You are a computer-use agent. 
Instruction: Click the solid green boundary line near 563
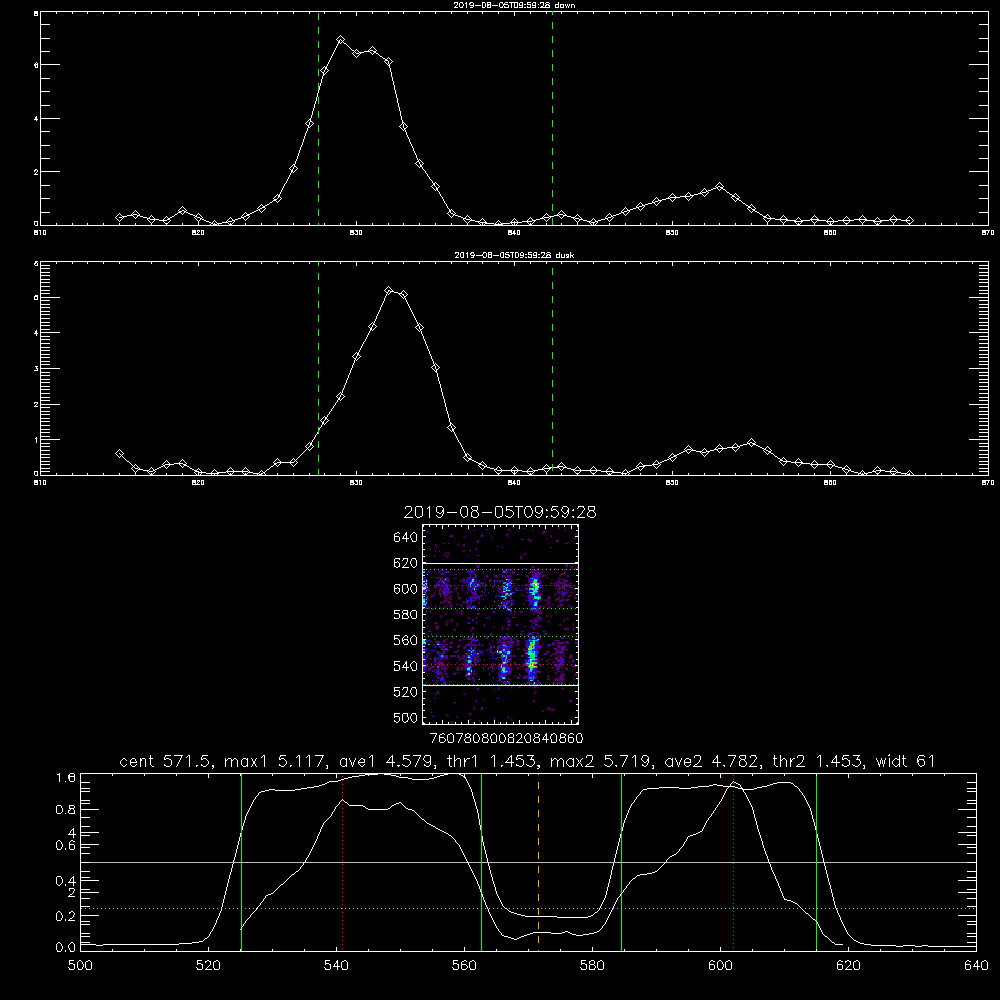482,861
